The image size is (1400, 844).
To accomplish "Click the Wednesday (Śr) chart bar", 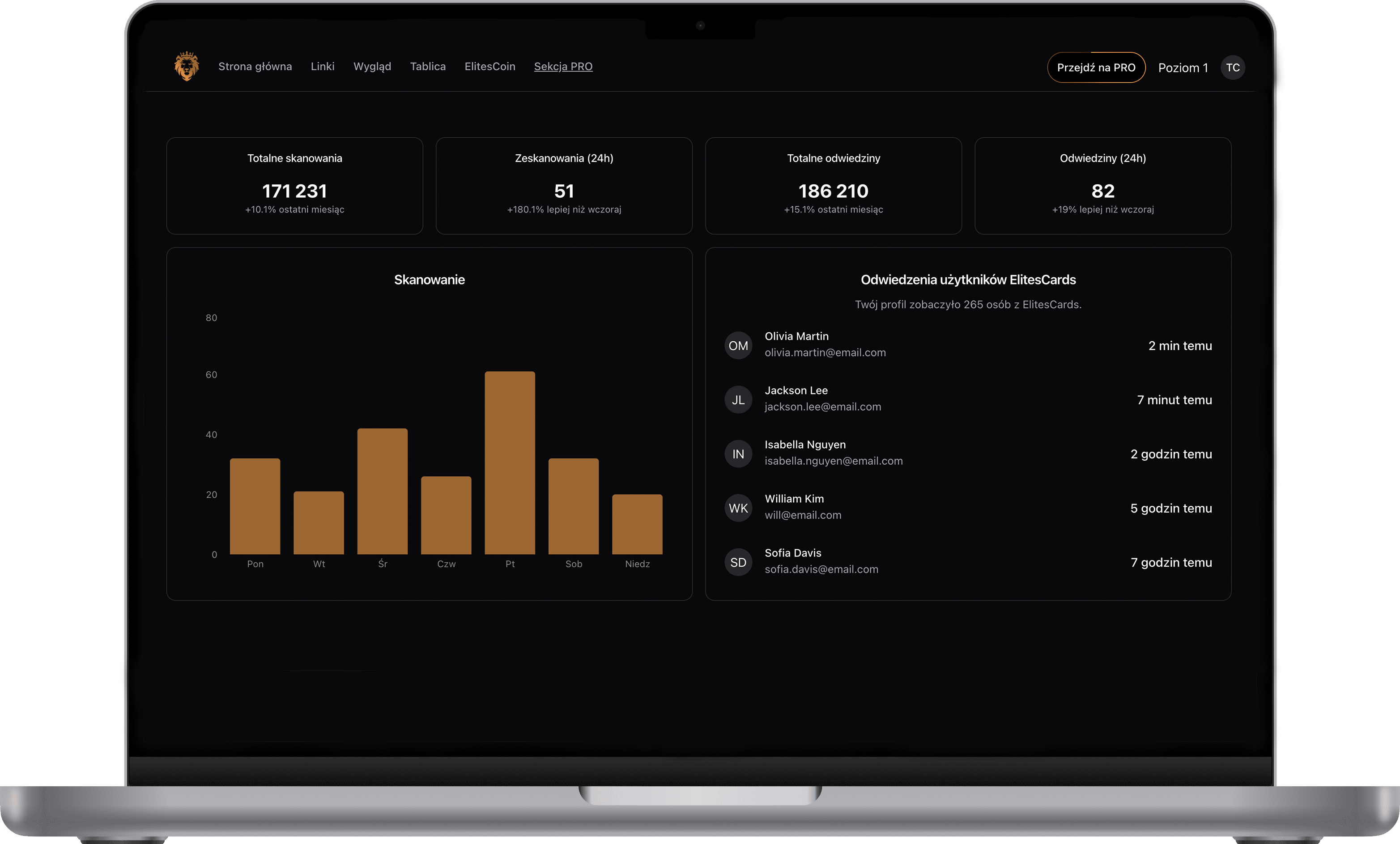I will pos(383,491).
